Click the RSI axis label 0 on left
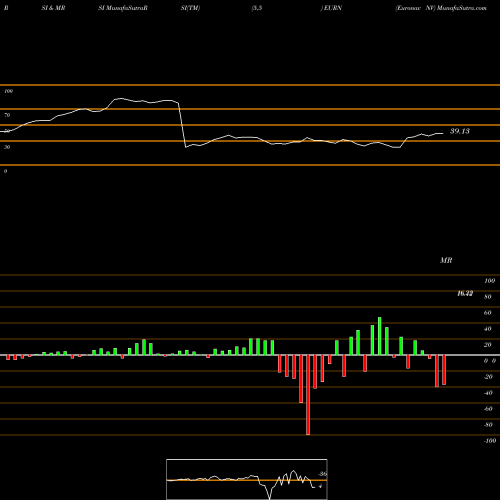The height and width of the screenshot is (500, 500). 5,171
